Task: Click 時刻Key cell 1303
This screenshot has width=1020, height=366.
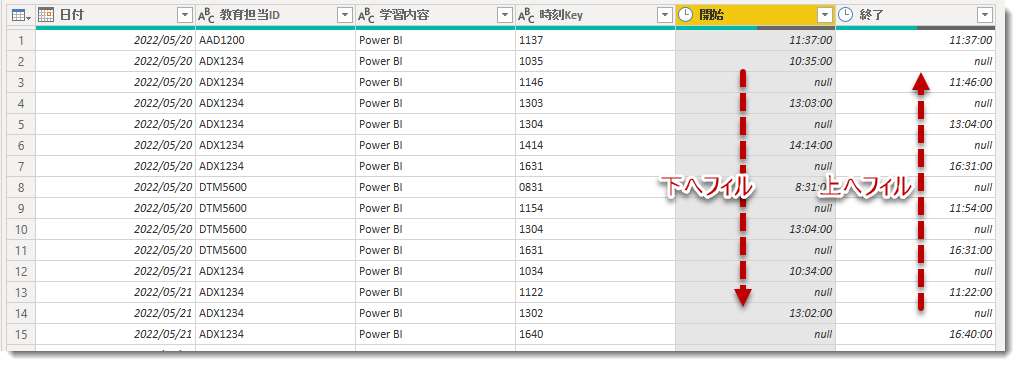Action: tap(595, 103)
